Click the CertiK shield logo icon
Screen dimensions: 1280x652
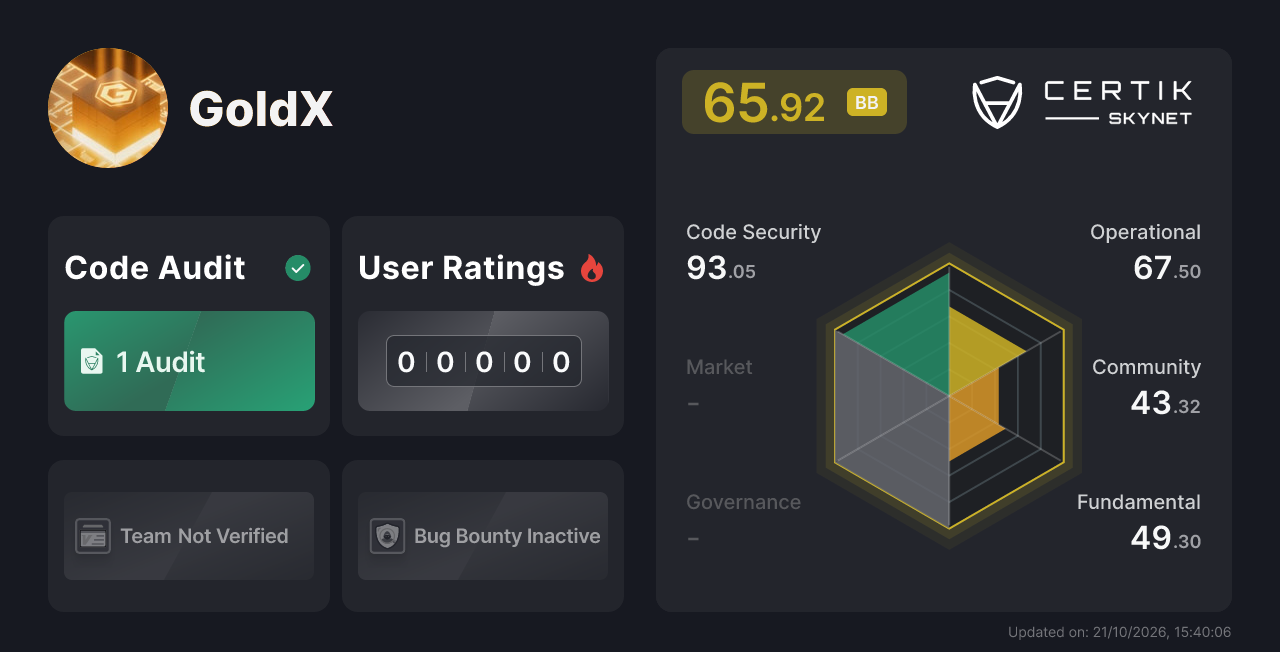click(x=997, y=102)
